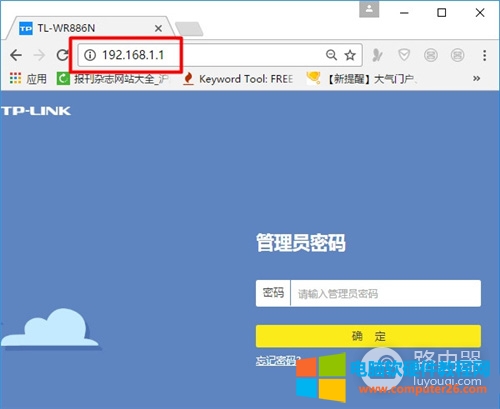Viewport: 500px width, 409px height.
Task: Focus the 请输入管理员密码 password field
Action: pos(386,293)
